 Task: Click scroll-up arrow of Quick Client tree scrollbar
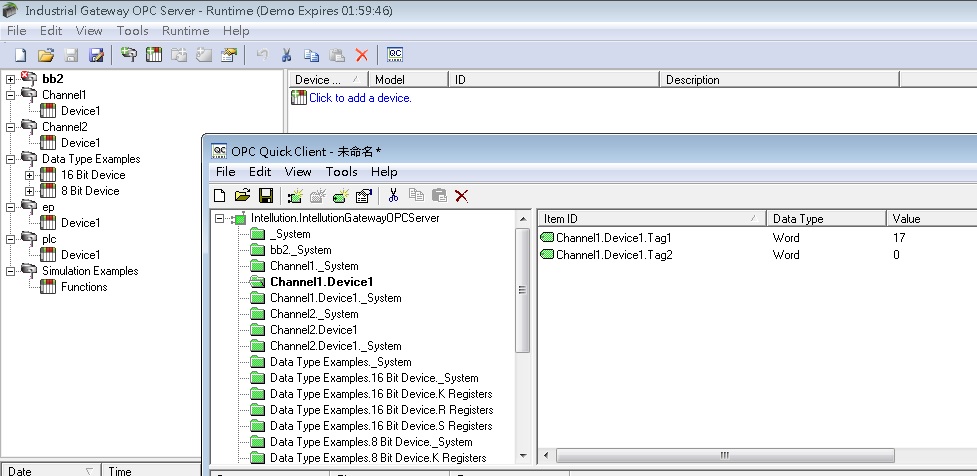tap(522, 218)
